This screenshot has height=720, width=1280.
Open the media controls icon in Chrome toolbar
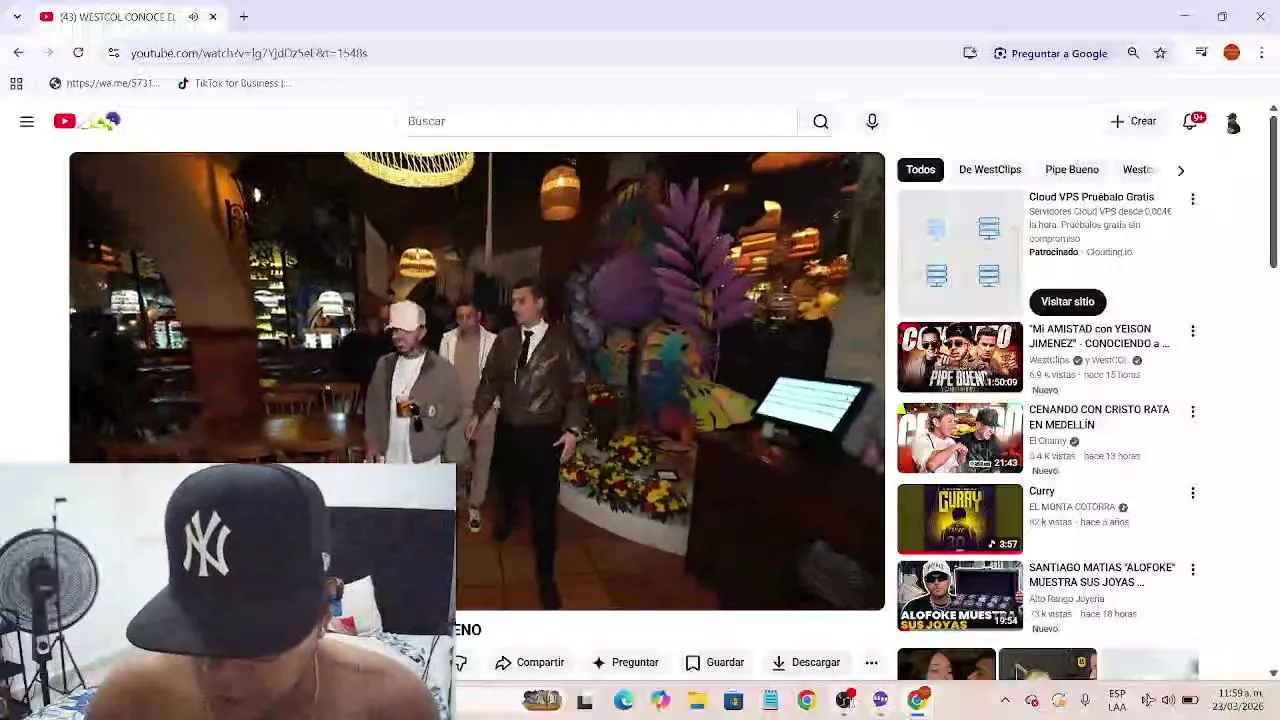click(1202, 53)
